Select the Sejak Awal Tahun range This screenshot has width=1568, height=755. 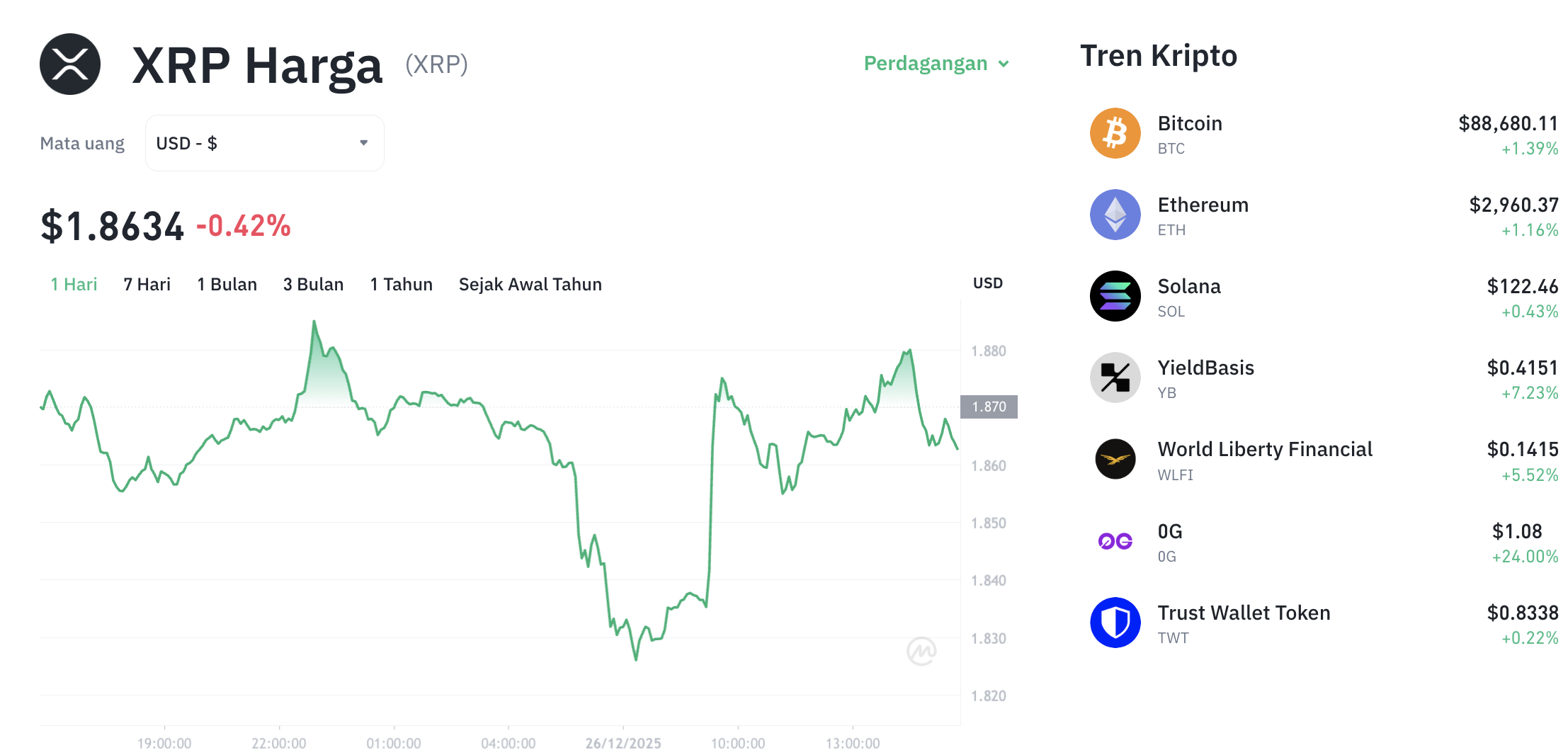click(530, 284)
